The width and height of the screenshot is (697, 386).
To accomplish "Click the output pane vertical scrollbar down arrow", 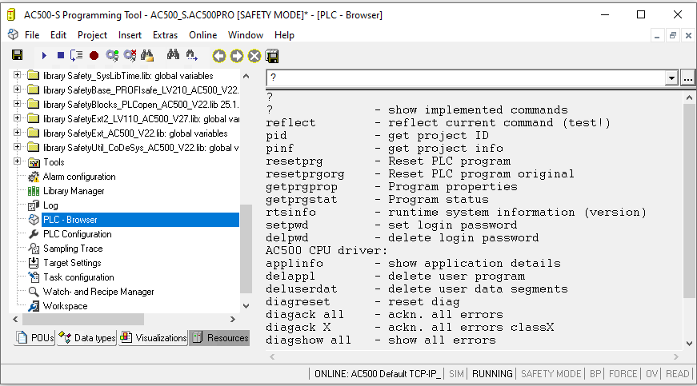I will [689, 343].
